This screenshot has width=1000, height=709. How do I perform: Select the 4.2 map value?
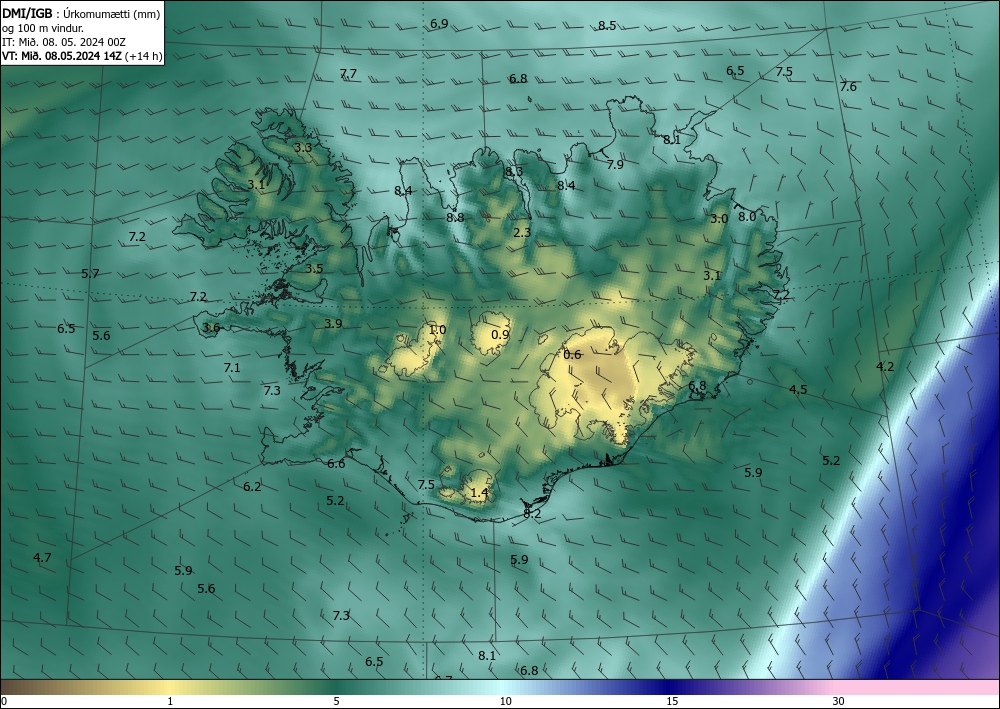pos(885,367)
